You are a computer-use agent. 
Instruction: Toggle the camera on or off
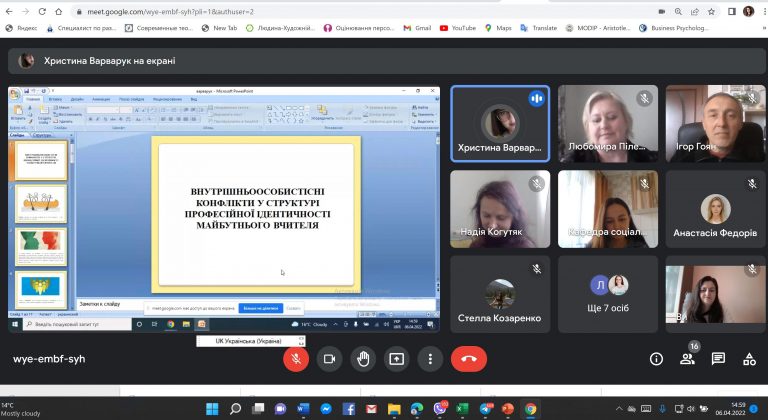[x=329, y=359]
